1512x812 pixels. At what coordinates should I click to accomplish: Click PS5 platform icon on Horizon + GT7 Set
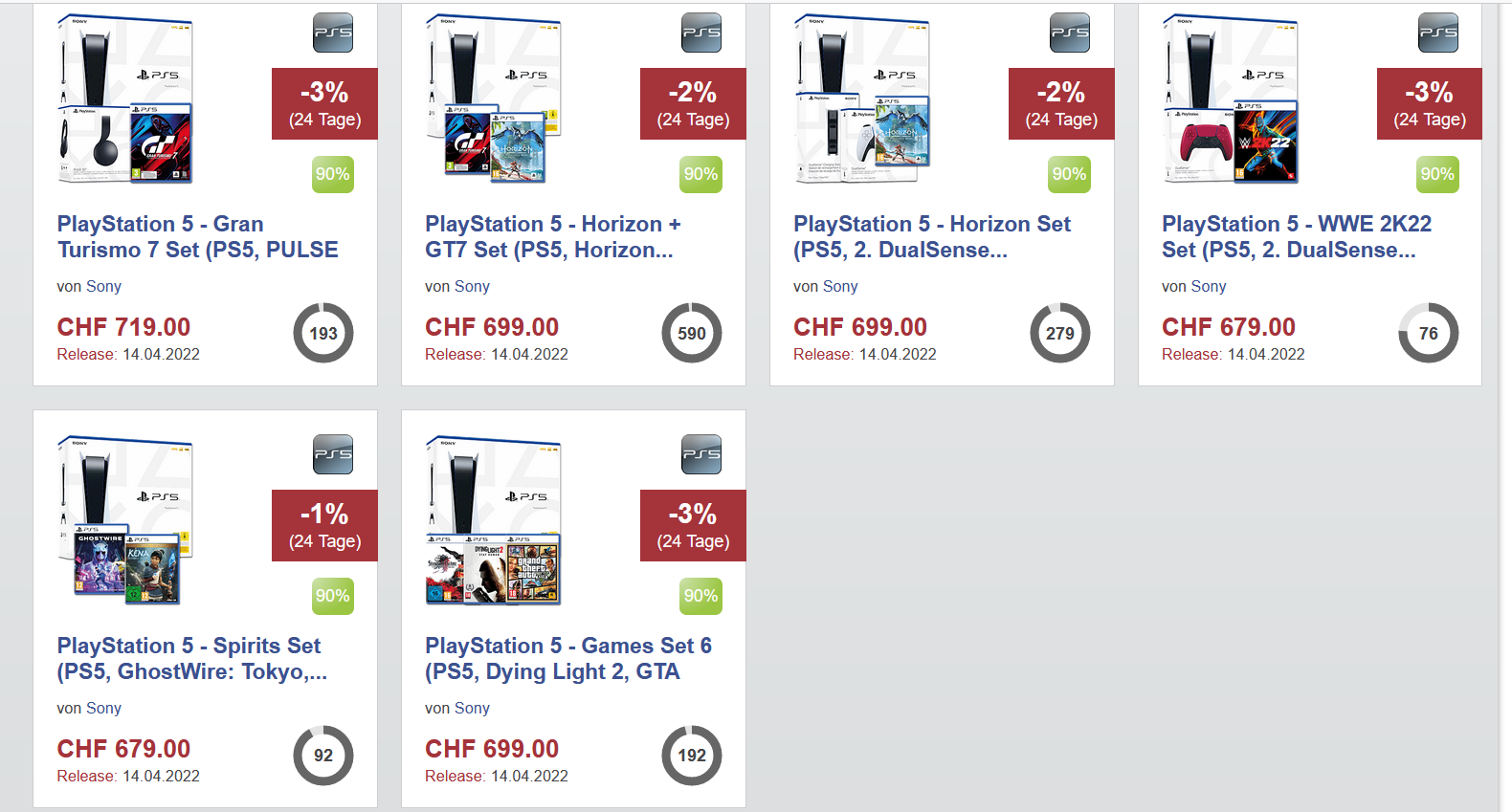[x=701, y=33]
